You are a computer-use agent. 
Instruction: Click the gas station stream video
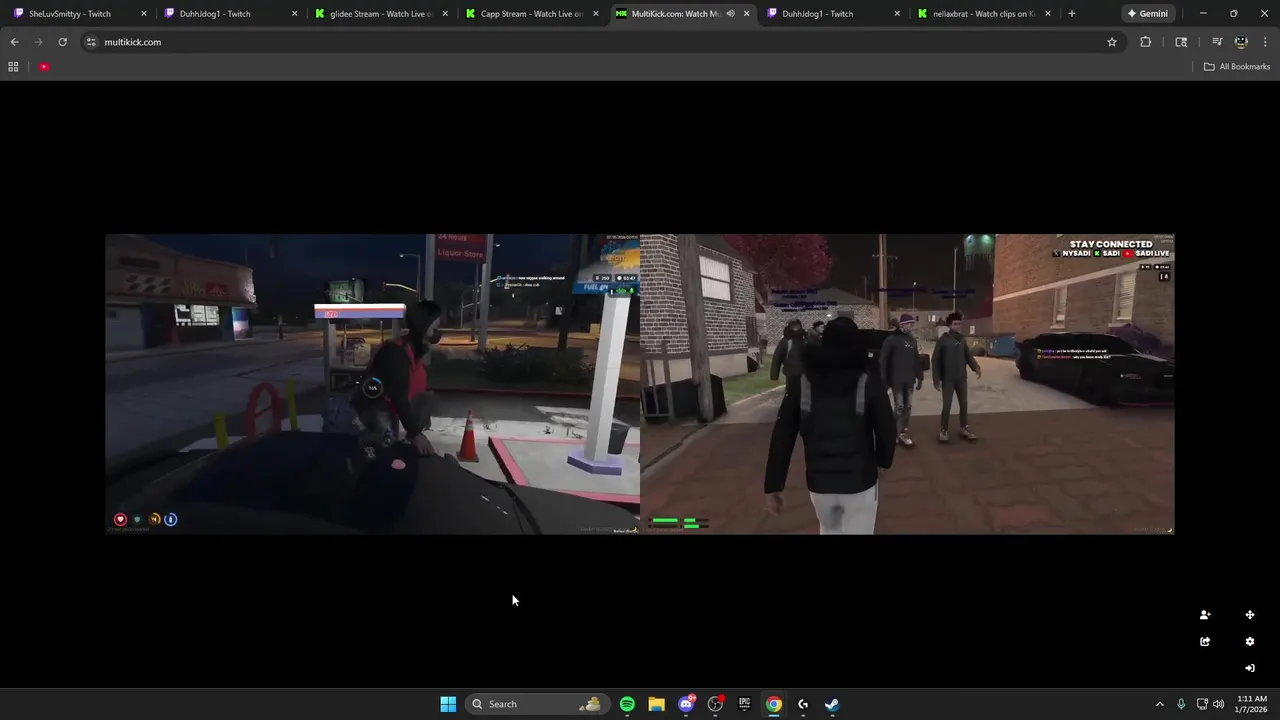point(372,384)
